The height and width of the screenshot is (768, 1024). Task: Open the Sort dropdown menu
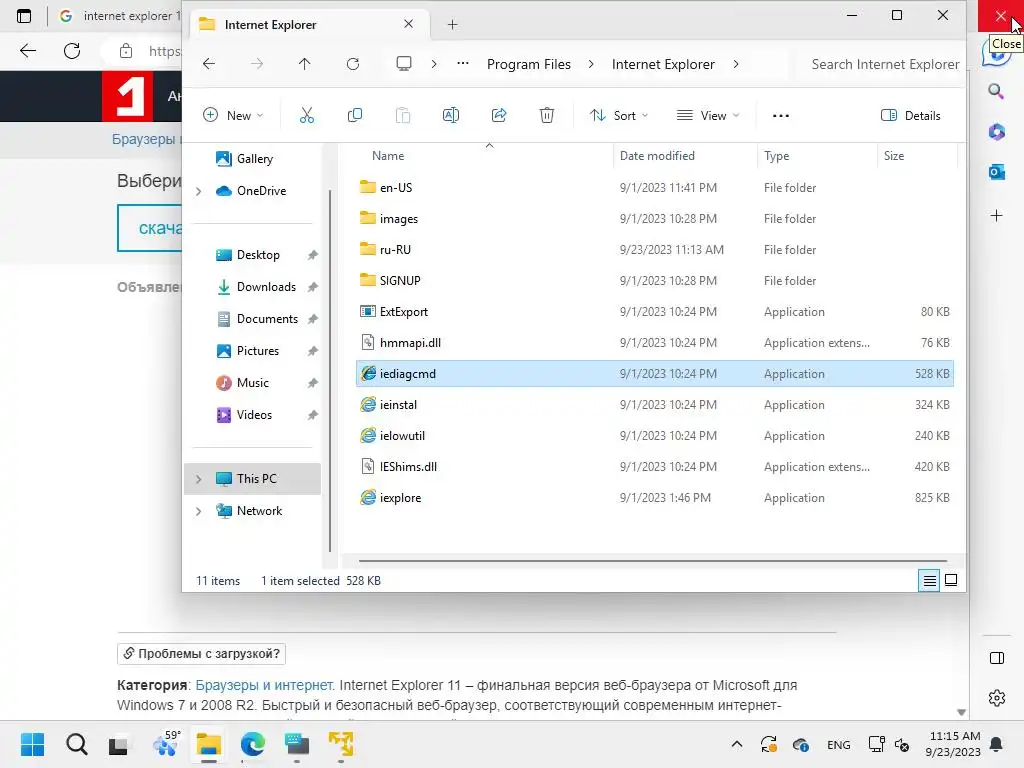click(x=618, y=116)
